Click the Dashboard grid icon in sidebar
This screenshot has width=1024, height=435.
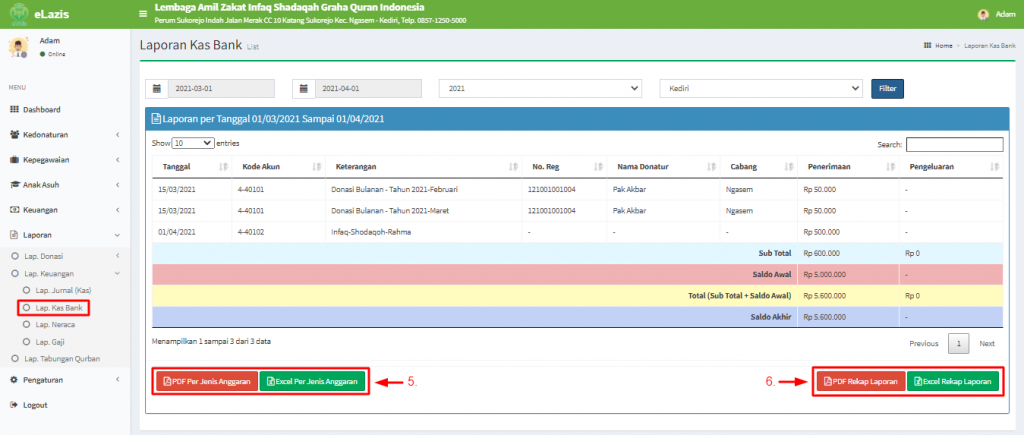pyautogui.click(x=14, y=109)
